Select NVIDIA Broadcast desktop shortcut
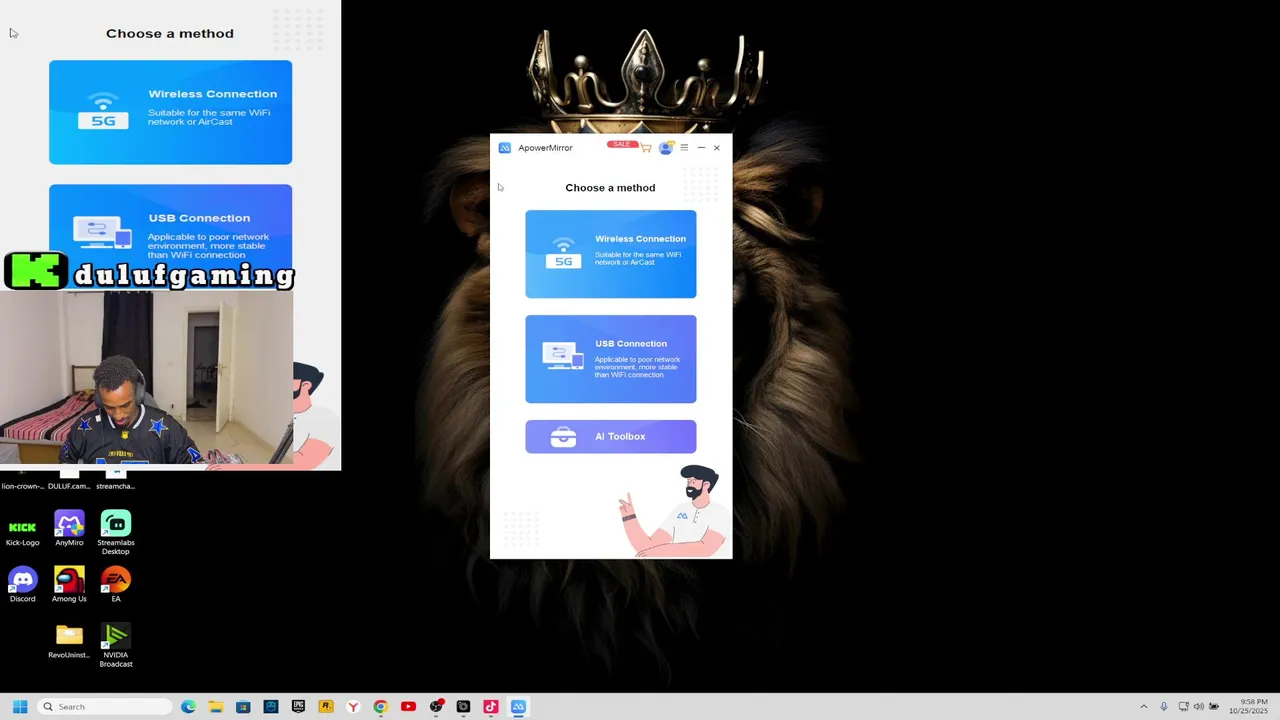The height and width of the screenshot is (720, 1280). pyautogui.click(x=116, y=646)
